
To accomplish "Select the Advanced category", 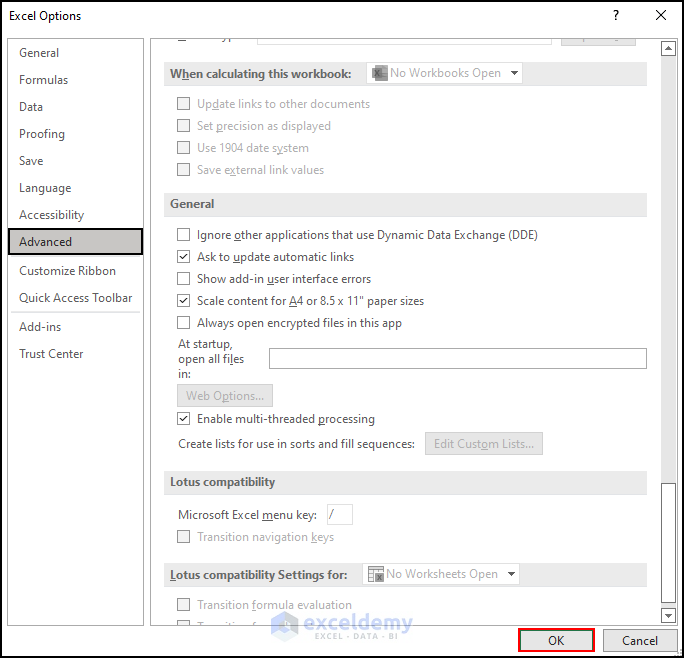I will point(75,242).
